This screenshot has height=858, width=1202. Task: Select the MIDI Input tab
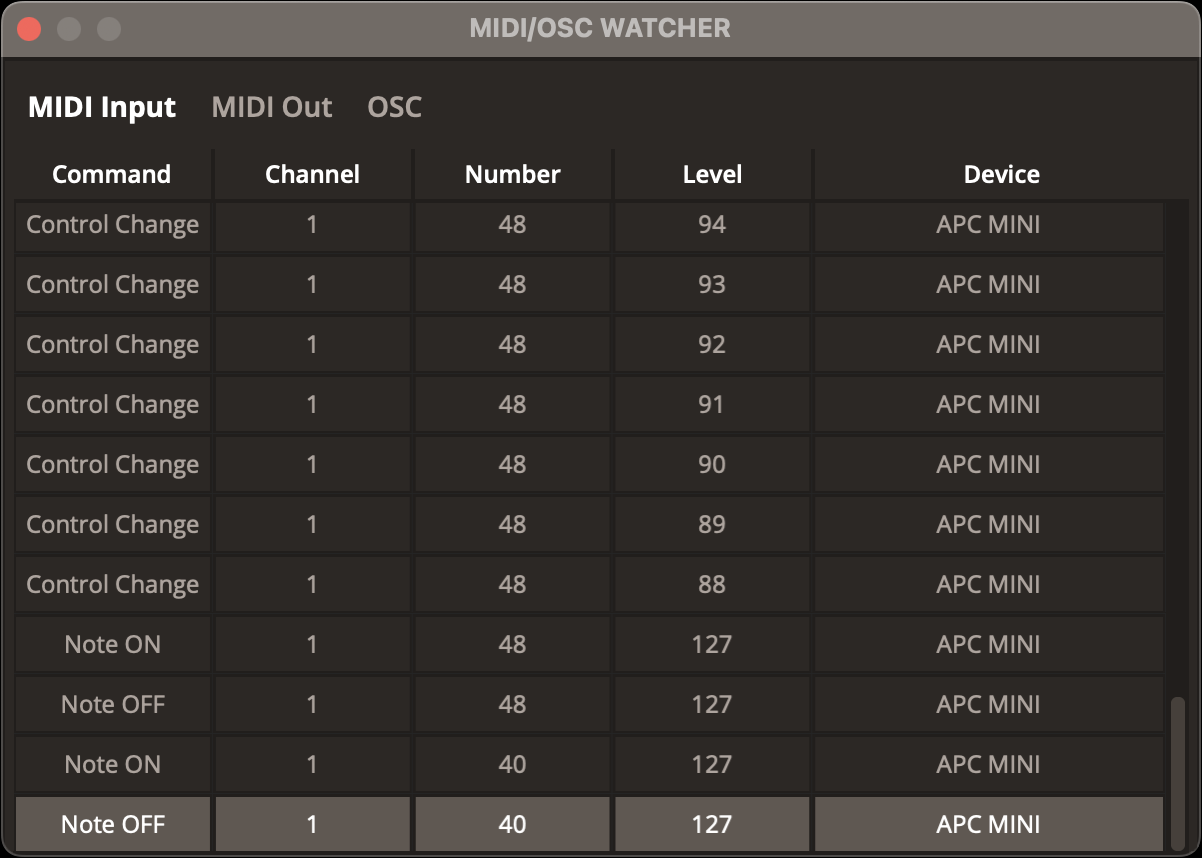tap(102, 107)
